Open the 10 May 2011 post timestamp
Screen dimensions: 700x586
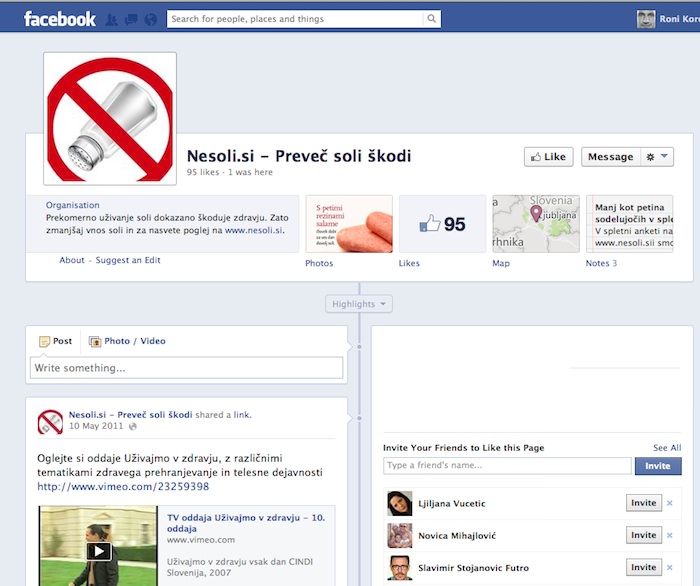tap(96, 426)
